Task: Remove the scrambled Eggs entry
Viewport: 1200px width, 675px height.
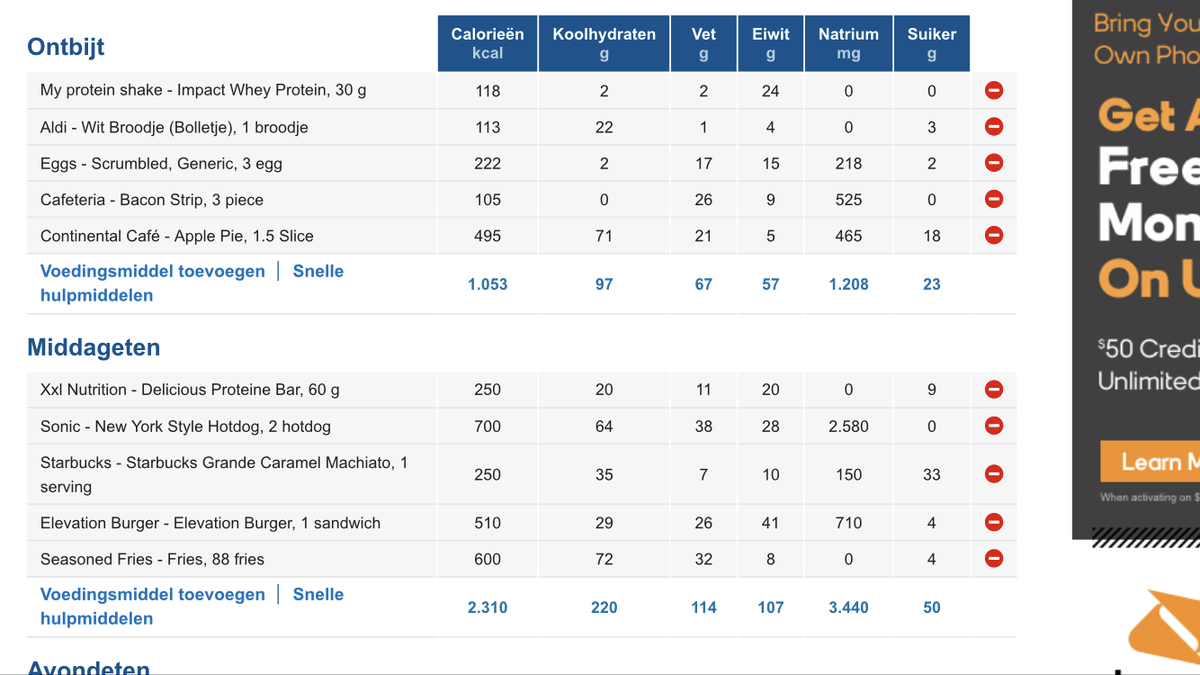Action: point(994,163)
